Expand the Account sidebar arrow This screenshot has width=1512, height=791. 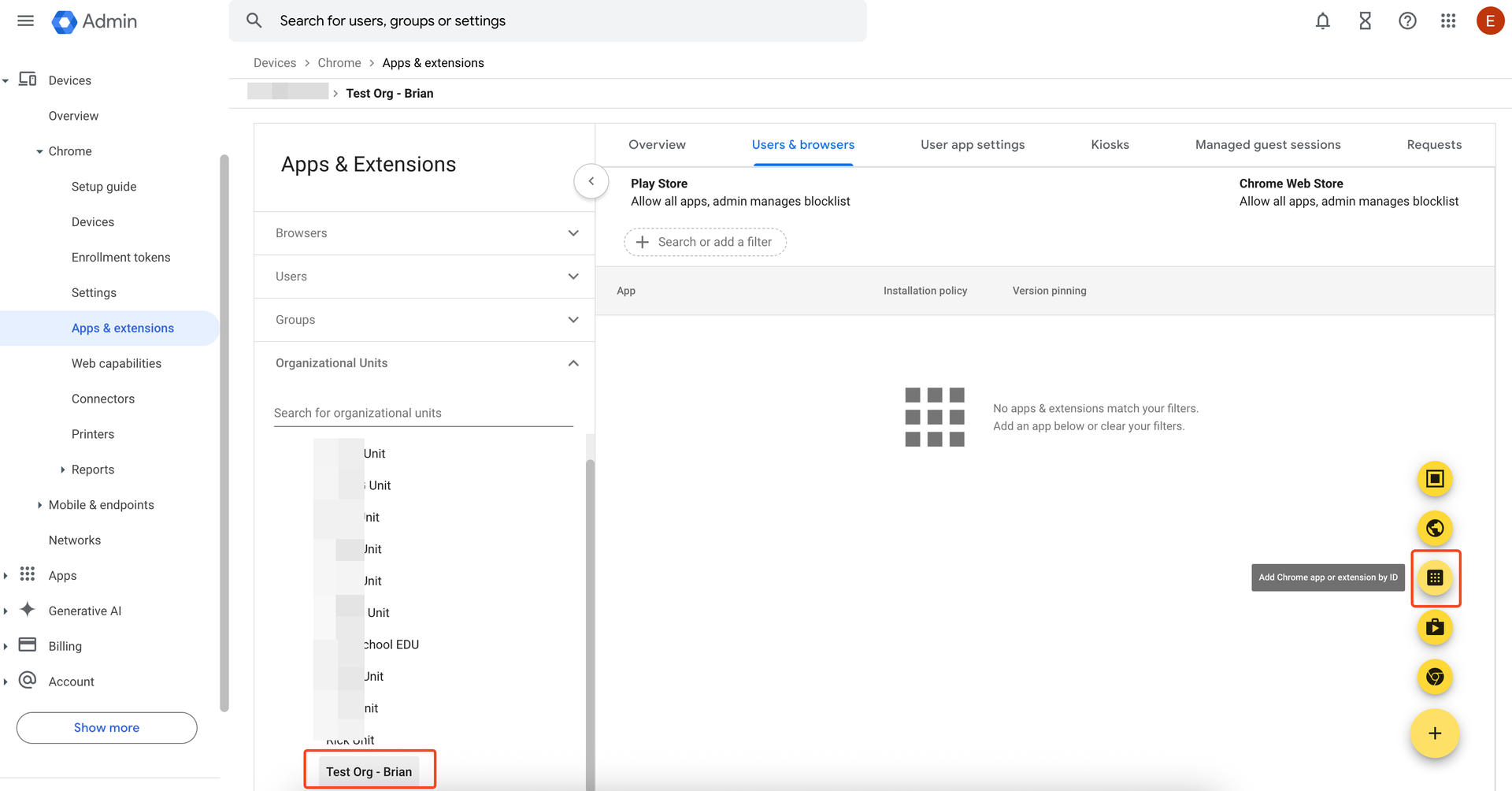[x=6, y=681]
